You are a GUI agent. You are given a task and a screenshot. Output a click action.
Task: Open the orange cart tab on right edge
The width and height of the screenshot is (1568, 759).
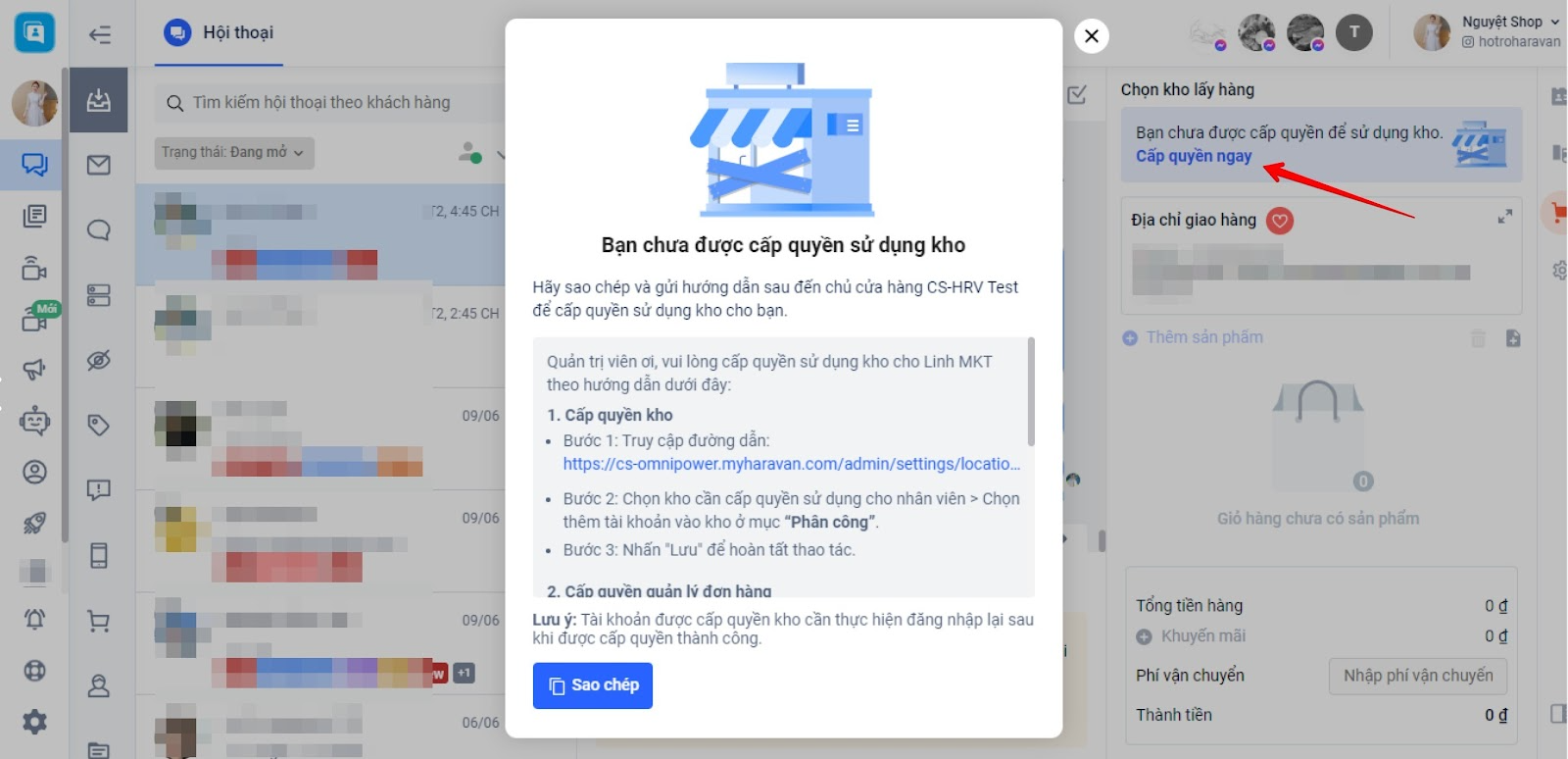[x=1557, y=212]
